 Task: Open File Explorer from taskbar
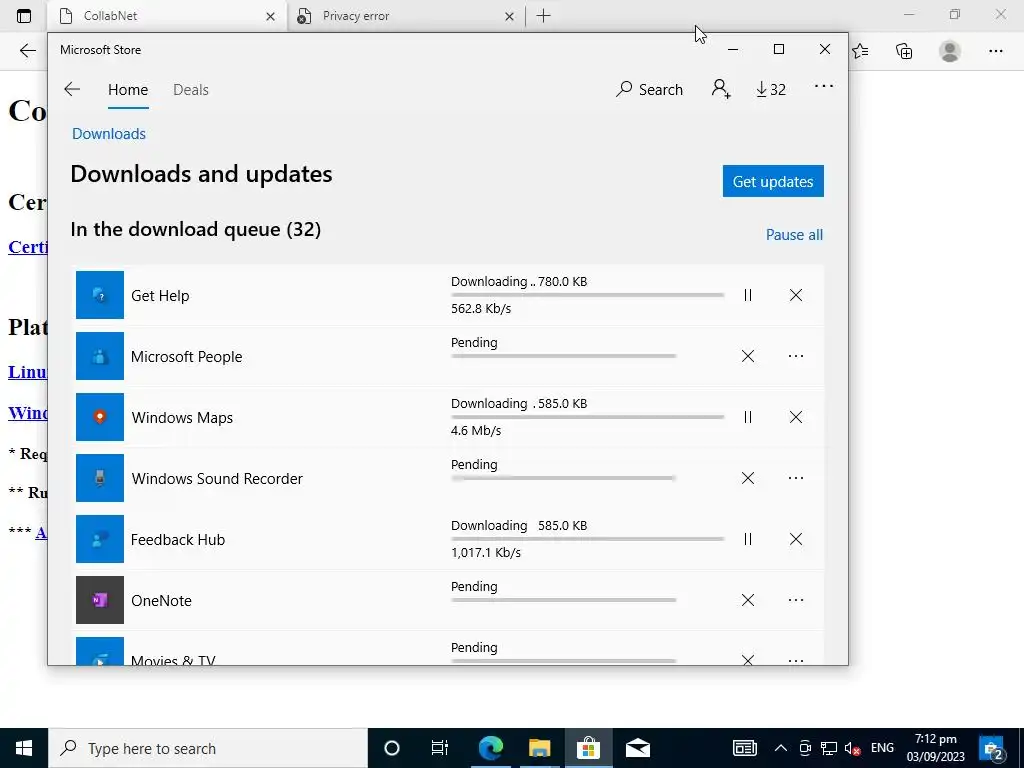click(539, 748)
